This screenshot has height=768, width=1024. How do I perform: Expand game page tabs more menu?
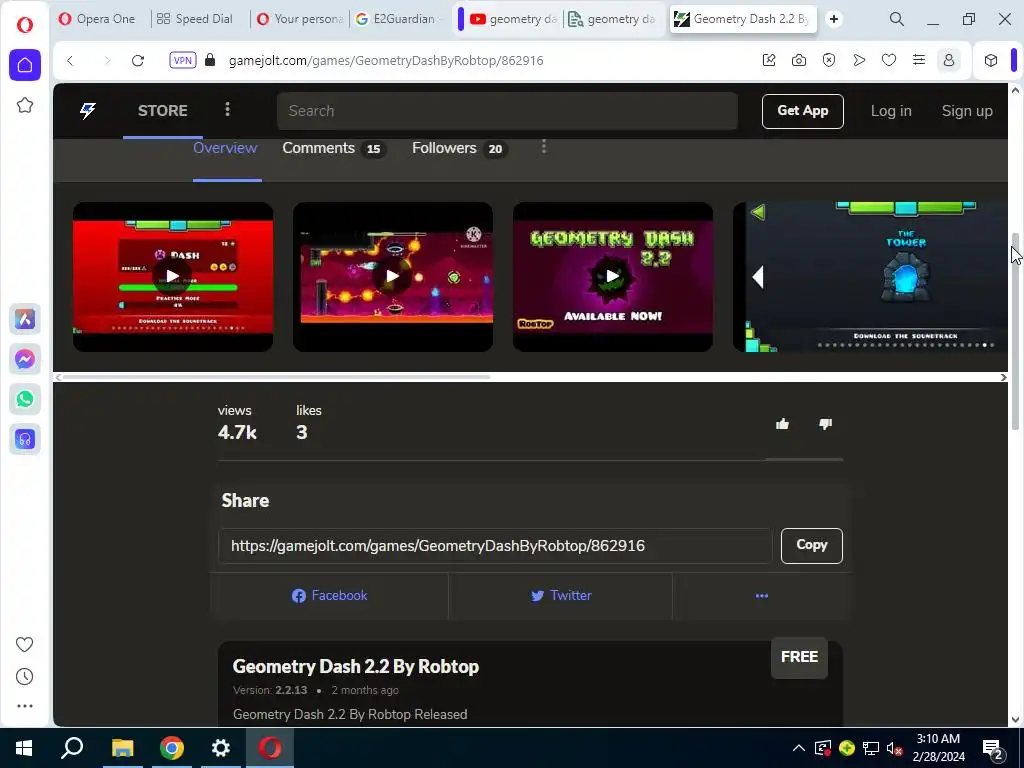point(543,147)
